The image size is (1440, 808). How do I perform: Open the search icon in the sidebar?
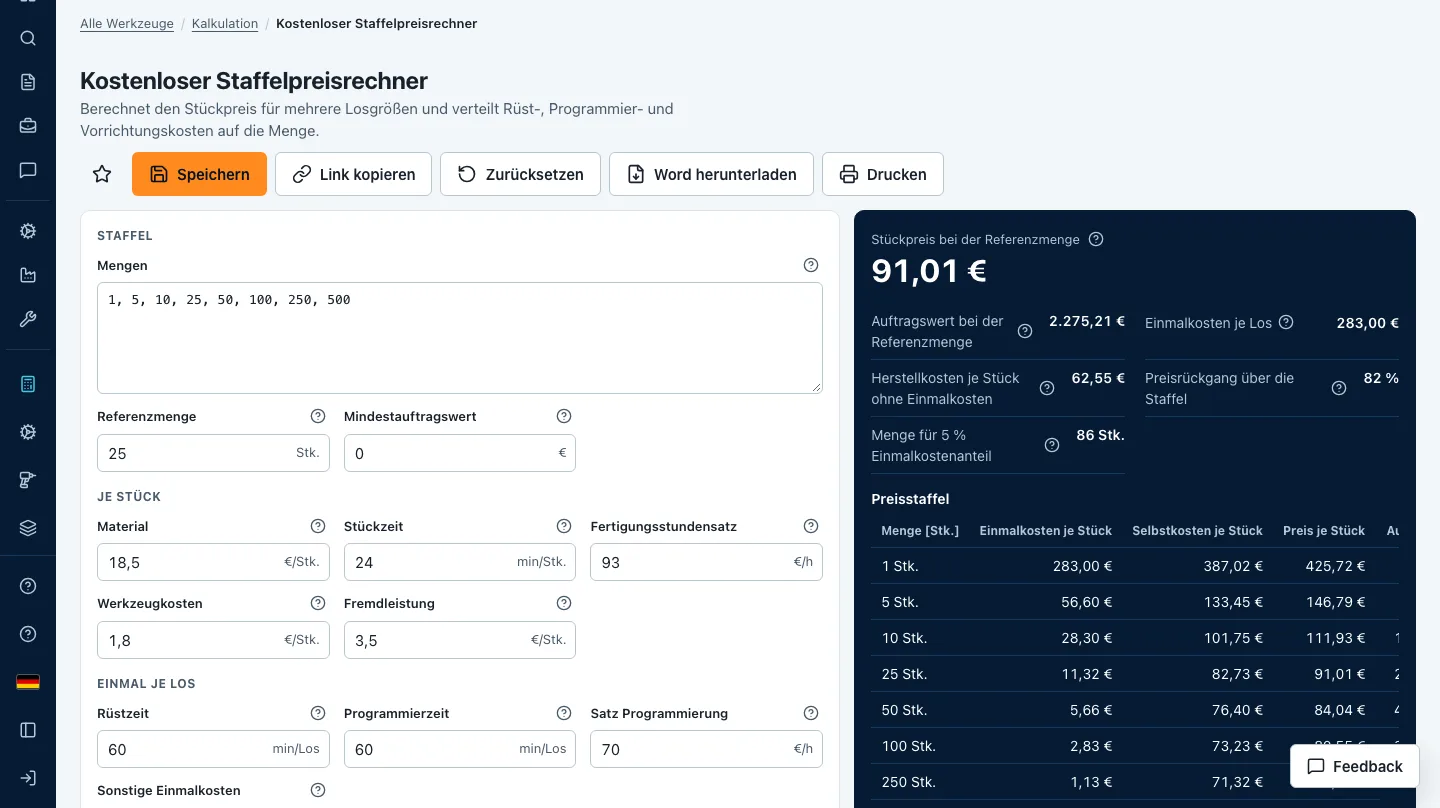click(28, 39)
